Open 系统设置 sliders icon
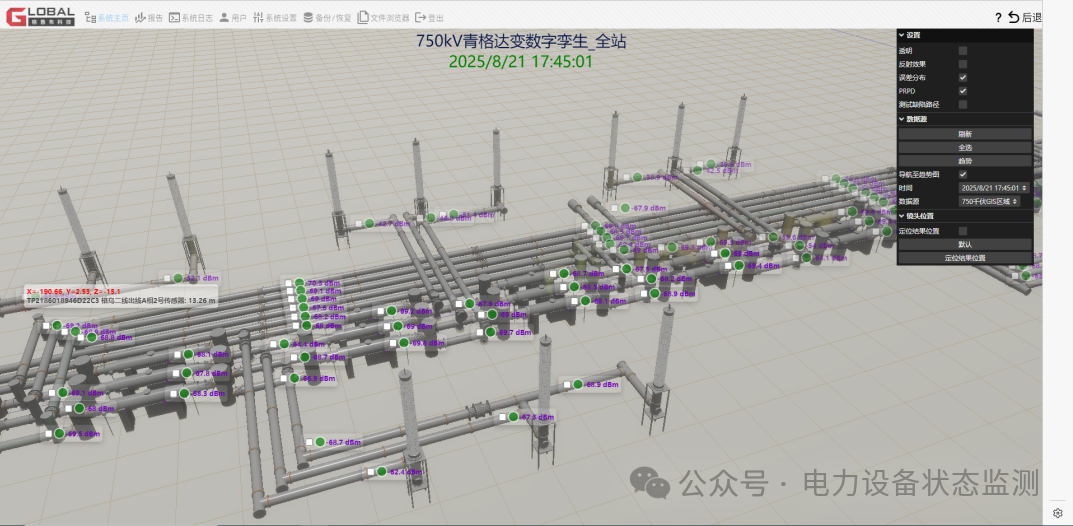The height and width of the screenshot is (526, 1073). [x=258, y=18]
